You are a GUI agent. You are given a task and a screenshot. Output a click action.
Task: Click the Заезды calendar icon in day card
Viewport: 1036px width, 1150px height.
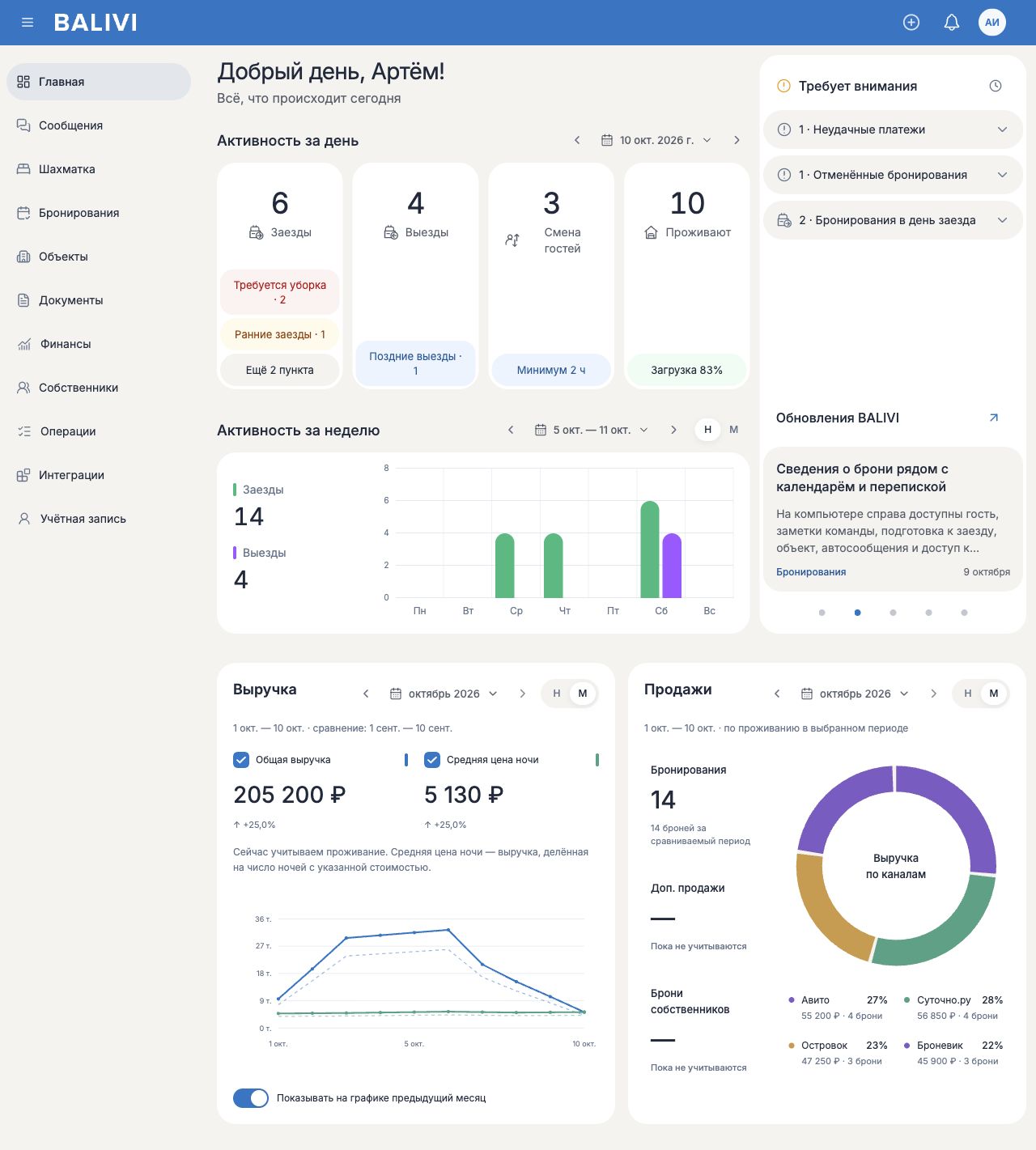[x=256, y=232]
